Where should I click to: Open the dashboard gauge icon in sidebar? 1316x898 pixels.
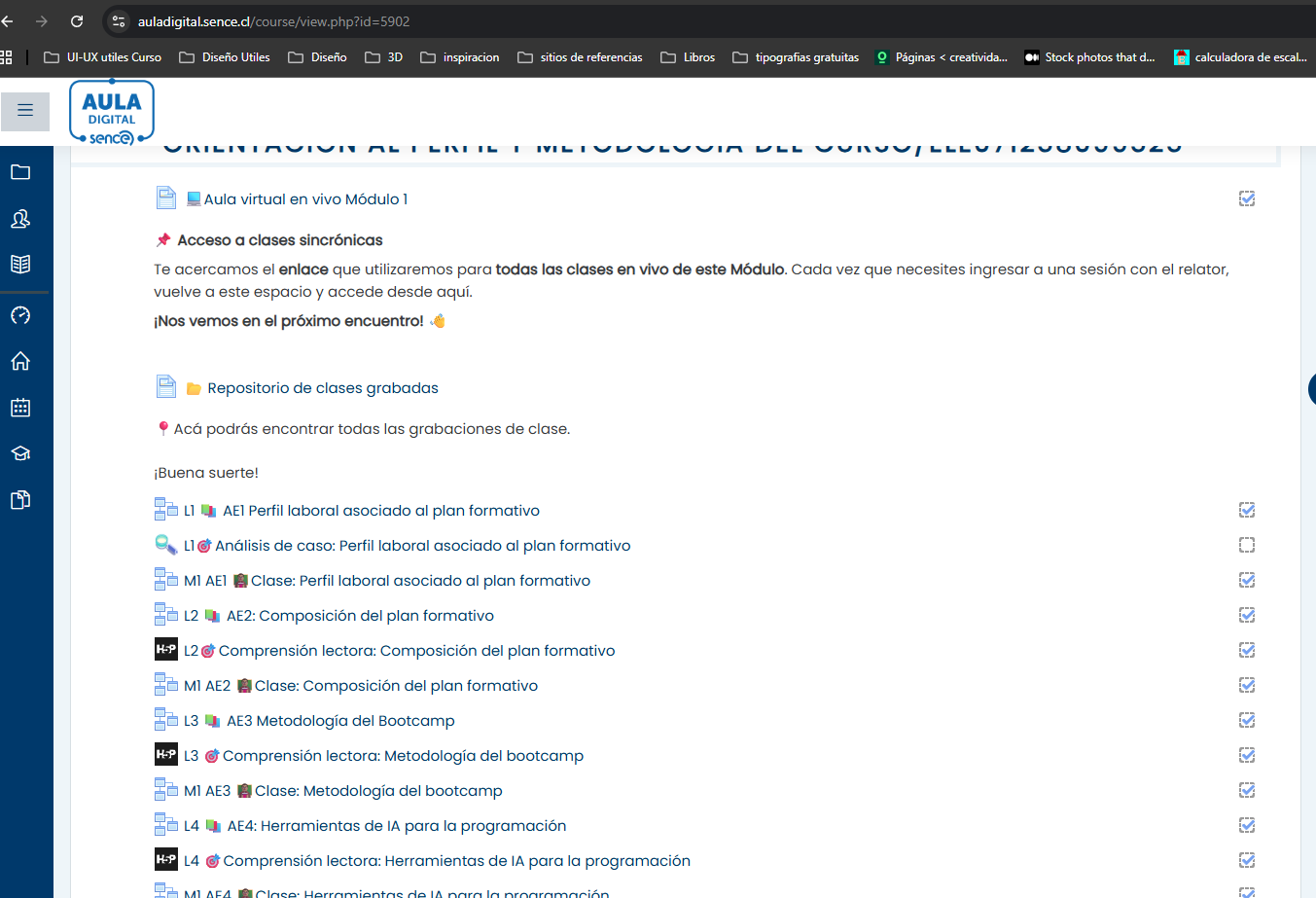click(x=20, y=315)
